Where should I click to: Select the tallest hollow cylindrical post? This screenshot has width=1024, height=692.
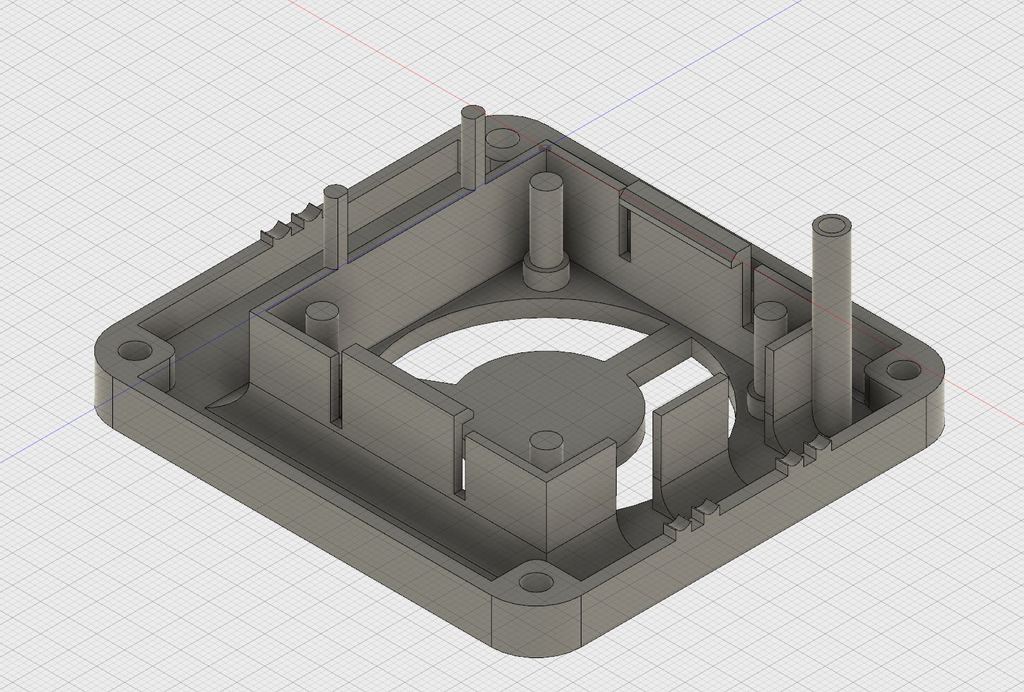click(x=831, y=326)
